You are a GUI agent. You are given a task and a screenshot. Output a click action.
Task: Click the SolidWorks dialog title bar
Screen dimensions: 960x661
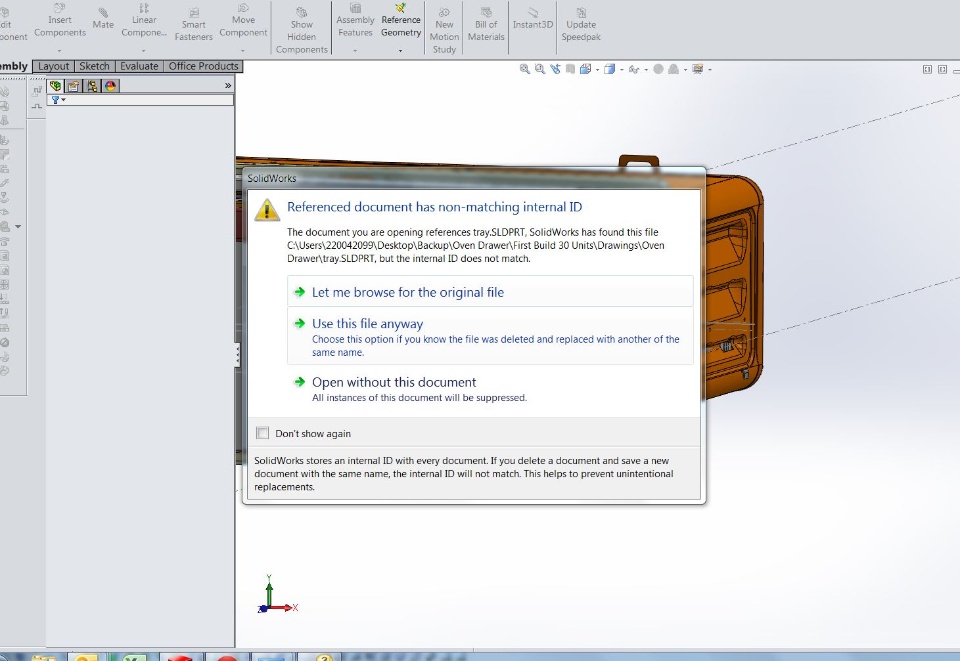pyautogui.click(x=474, y=178)
